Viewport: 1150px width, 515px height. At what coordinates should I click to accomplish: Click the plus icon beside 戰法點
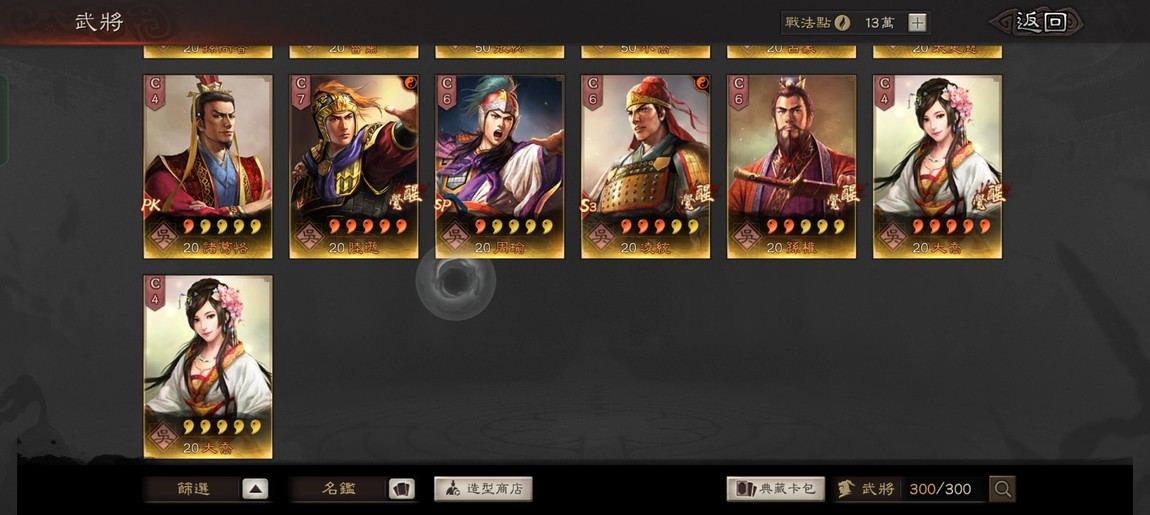click(x=917, y=23)
